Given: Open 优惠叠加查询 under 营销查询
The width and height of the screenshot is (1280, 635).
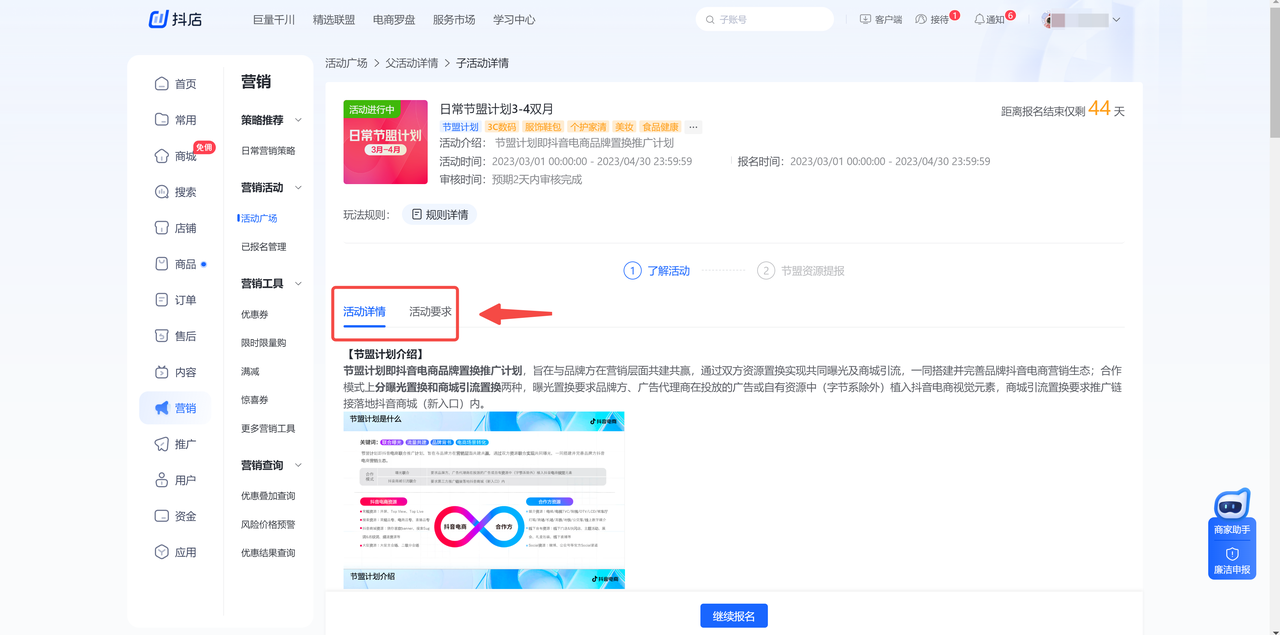Looking at the screenshot, I should click(x=268, y=496).
